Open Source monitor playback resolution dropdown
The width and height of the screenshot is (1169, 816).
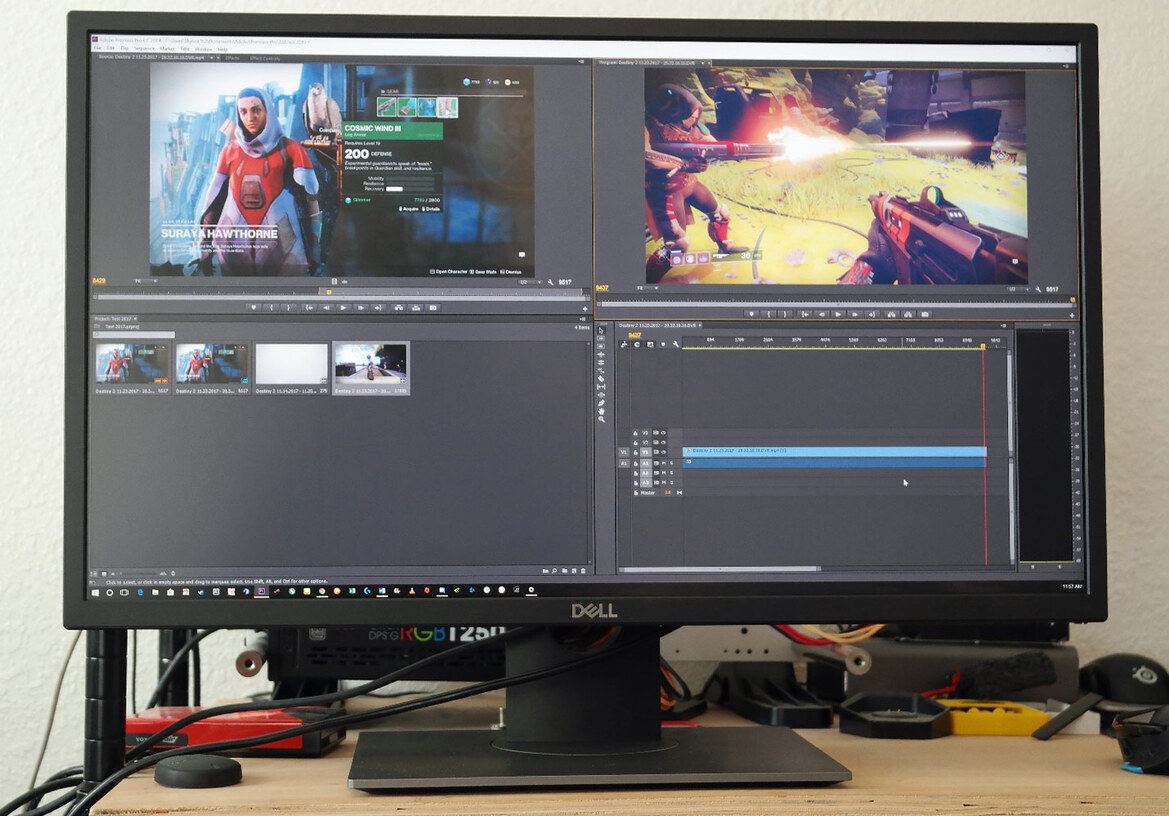530,282
